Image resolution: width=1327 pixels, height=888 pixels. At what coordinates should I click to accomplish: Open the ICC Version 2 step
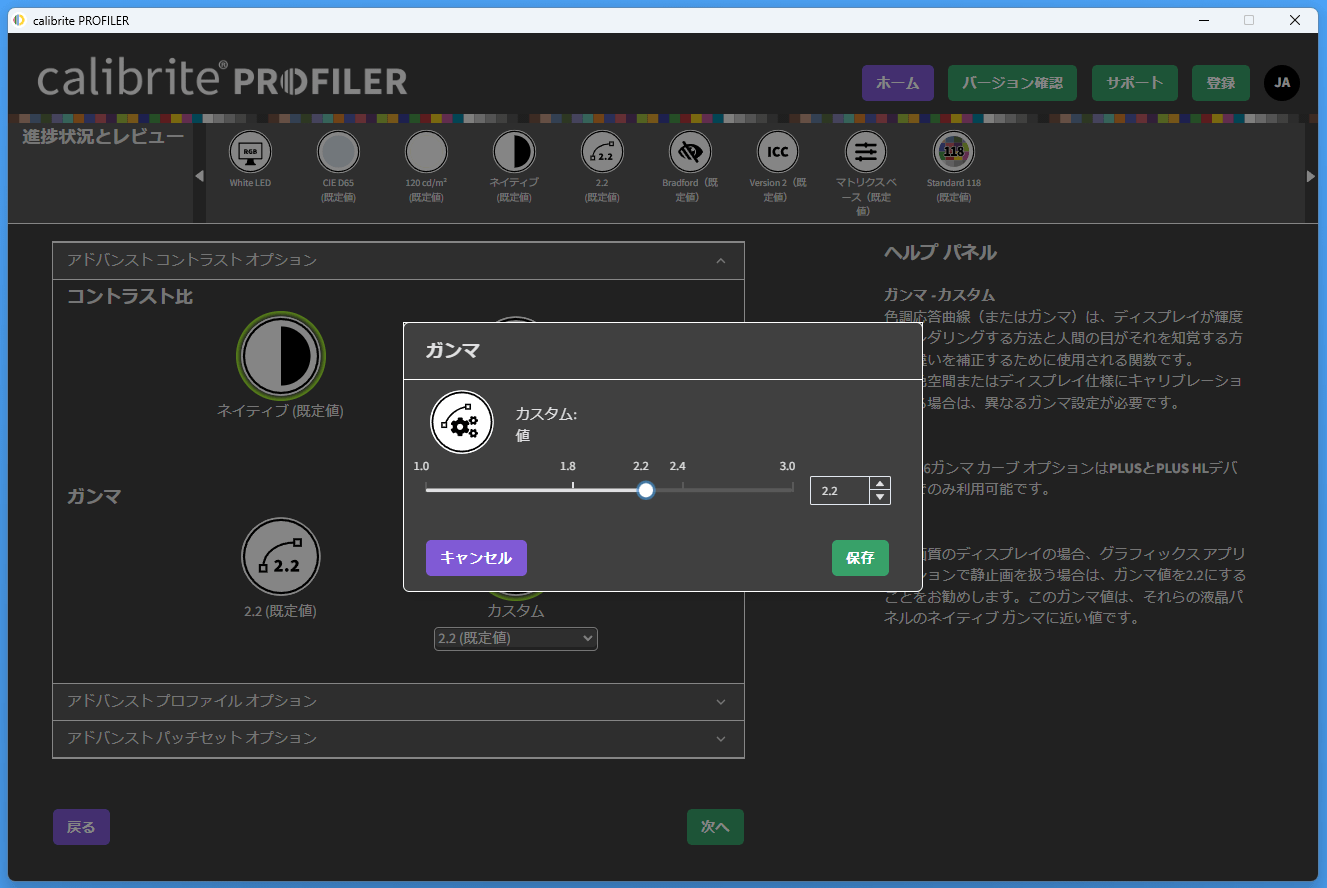pos(778,152)
